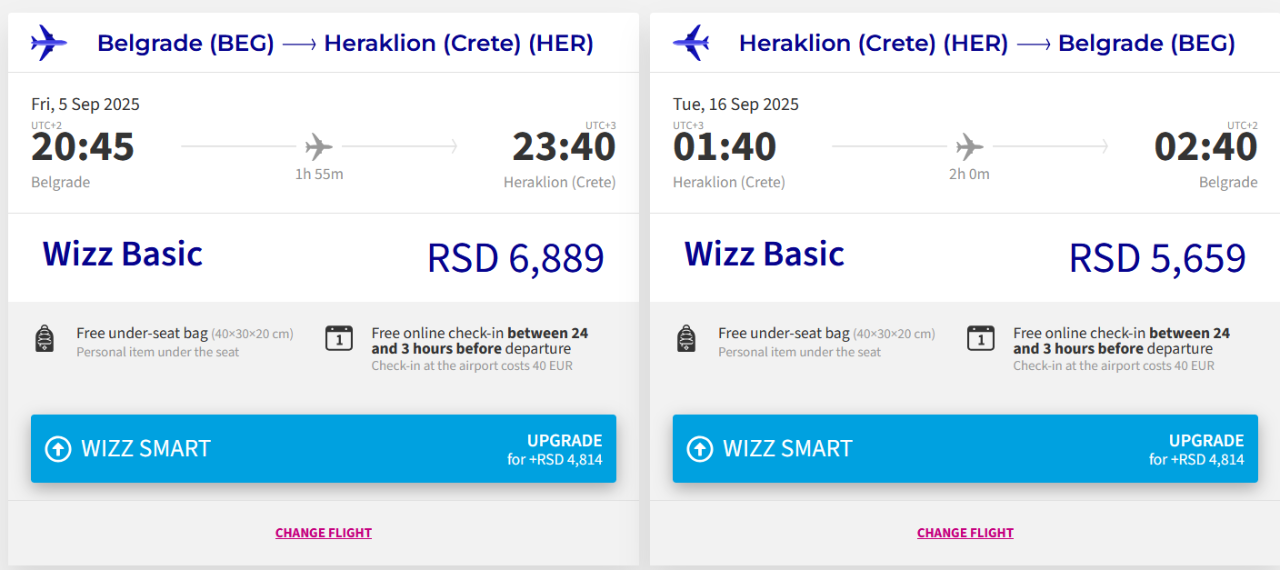The height and width of the screenshot is (570, 1280).
Task: Click the RSD 5,659 return fare price
Action: coord(1157,258)
